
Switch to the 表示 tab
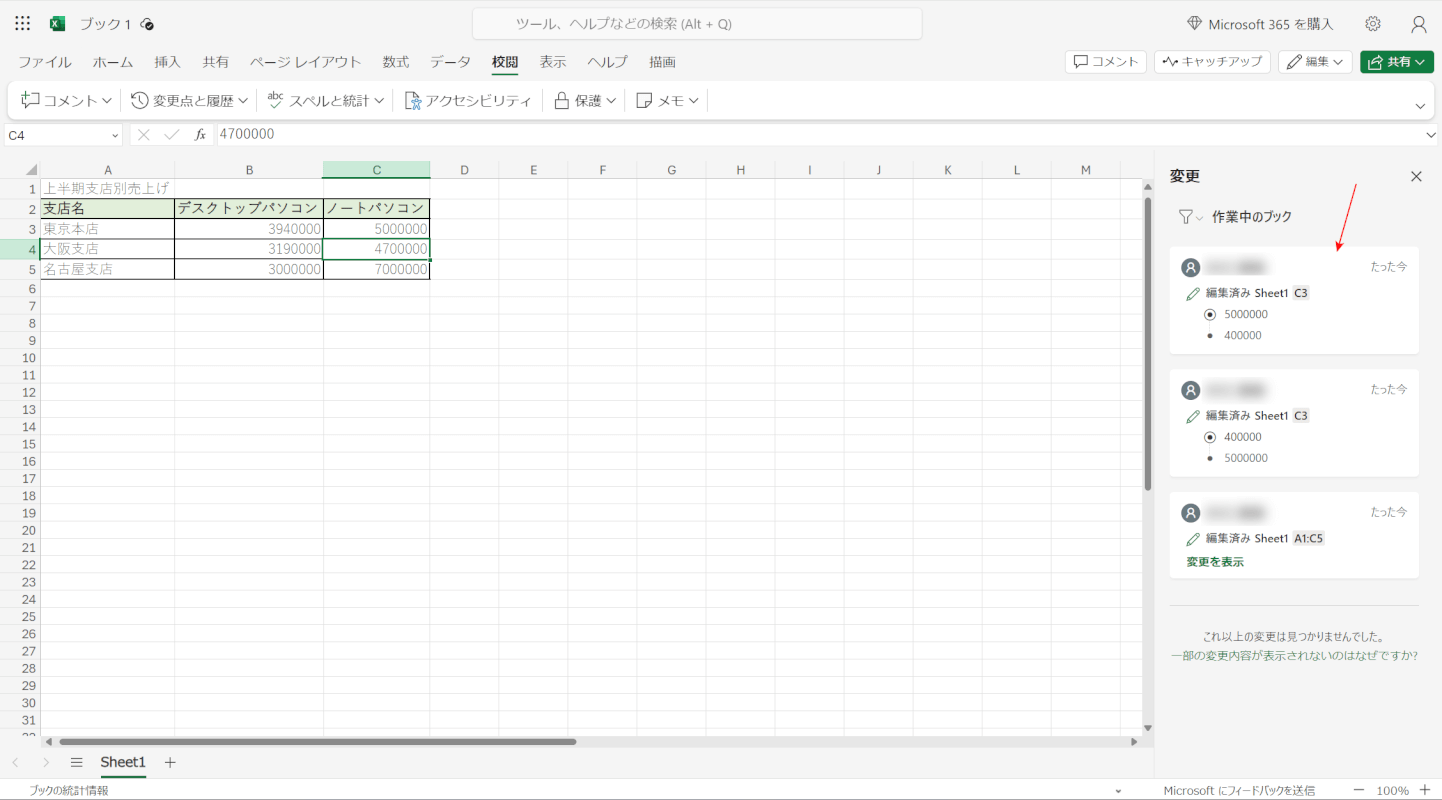553,62
